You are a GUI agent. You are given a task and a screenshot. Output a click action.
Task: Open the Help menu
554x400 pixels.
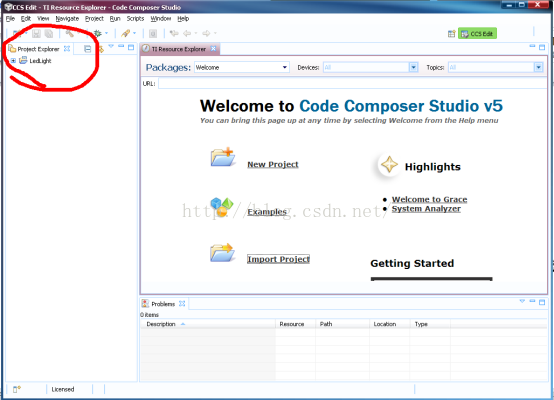click(183, 18)
